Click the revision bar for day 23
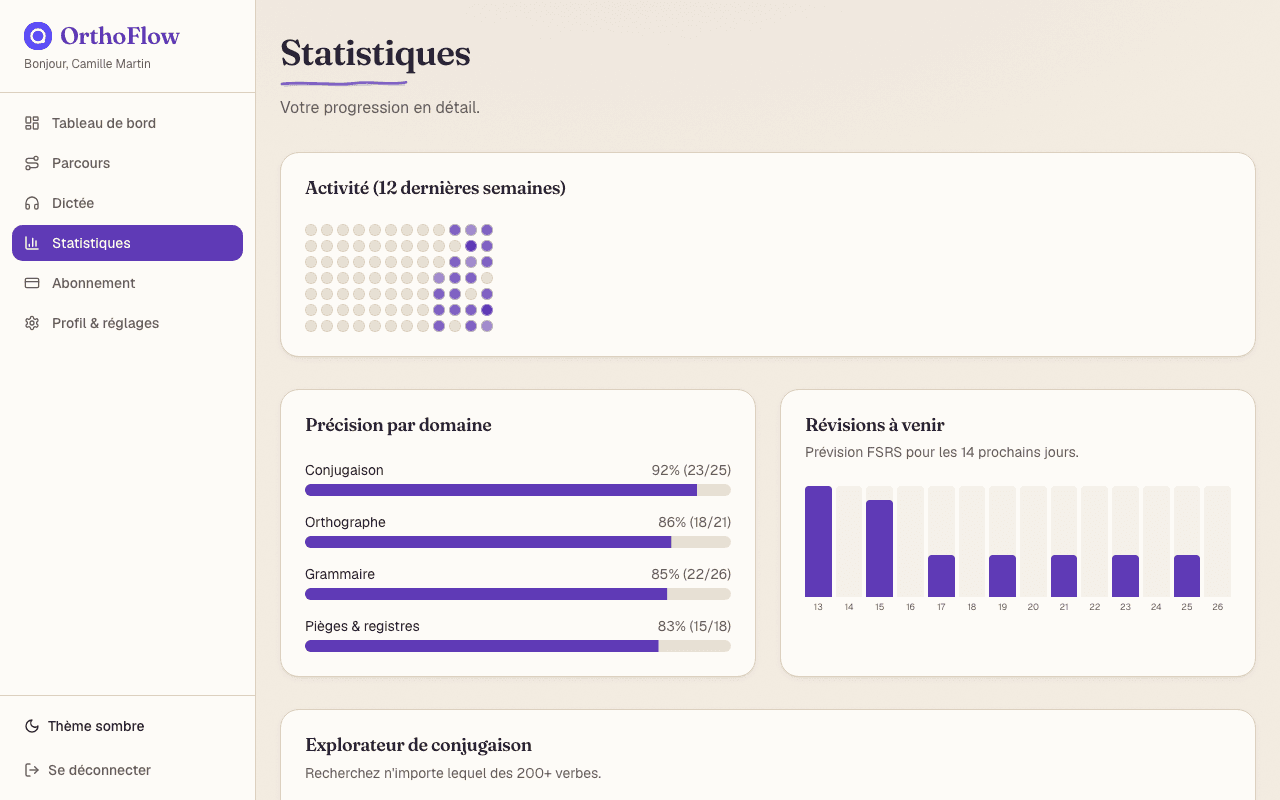 1126,576
